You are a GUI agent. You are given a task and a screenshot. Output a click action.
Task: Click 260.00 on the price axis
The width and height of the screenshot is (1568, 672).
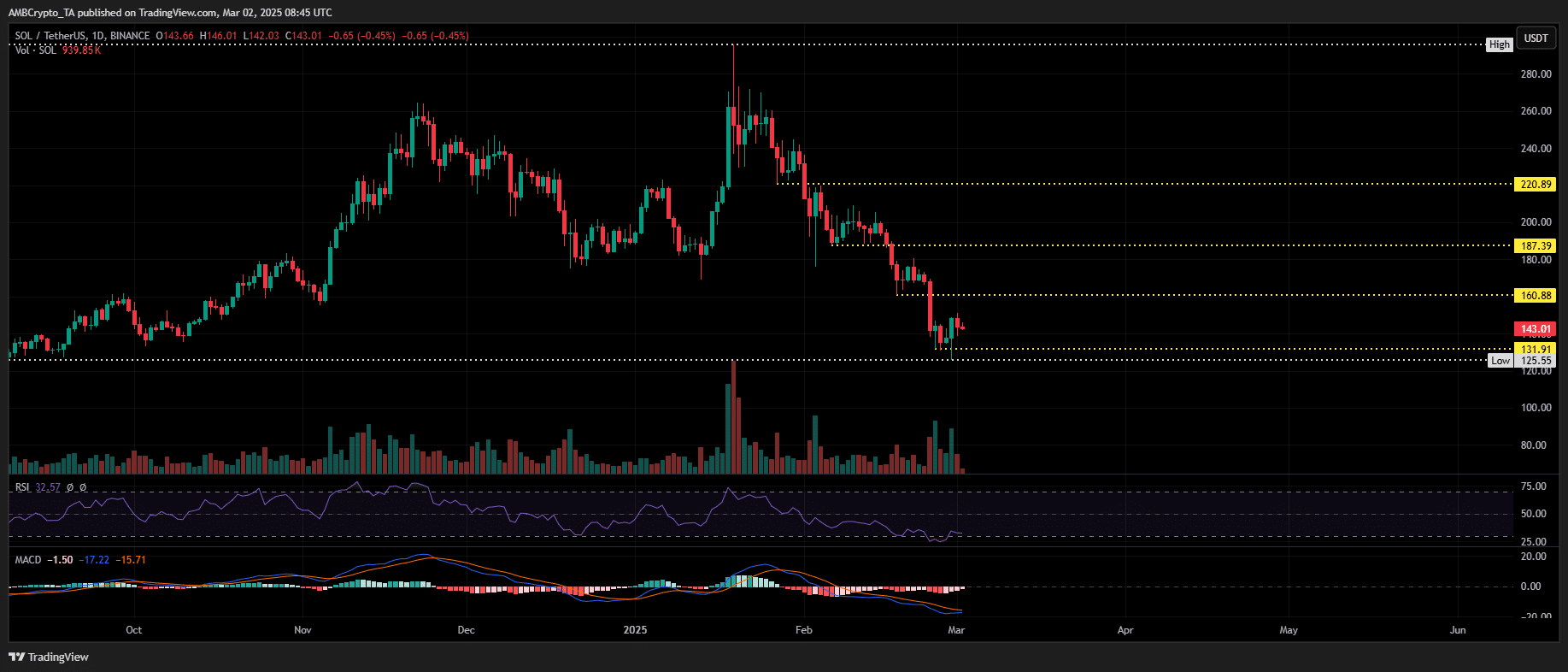click(1536, 111)
